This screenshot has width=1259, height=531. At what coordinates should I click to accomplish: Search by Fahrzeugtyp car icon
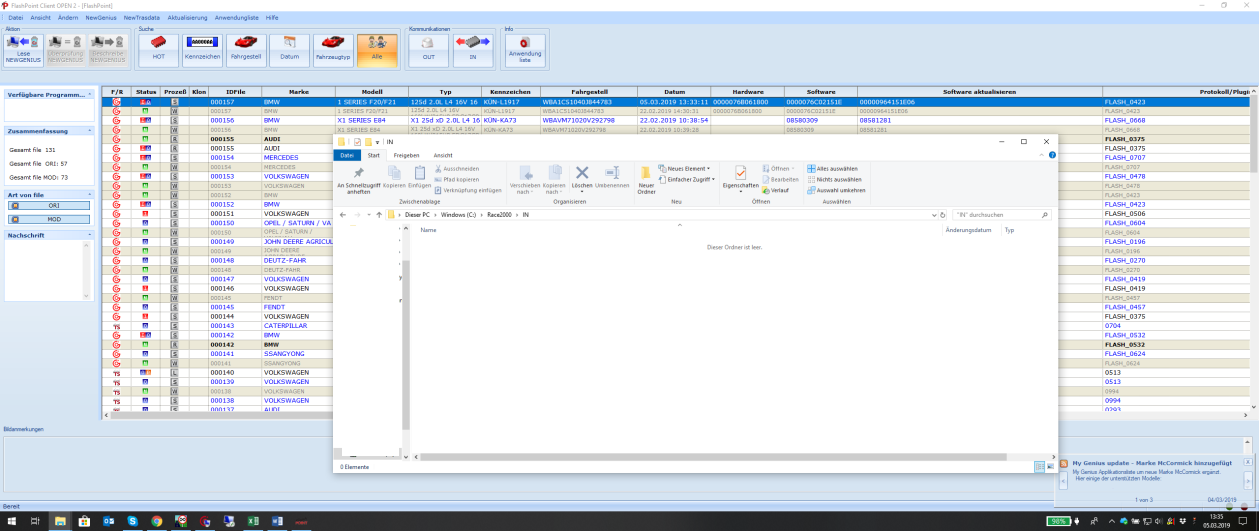[x=333, y=50]
